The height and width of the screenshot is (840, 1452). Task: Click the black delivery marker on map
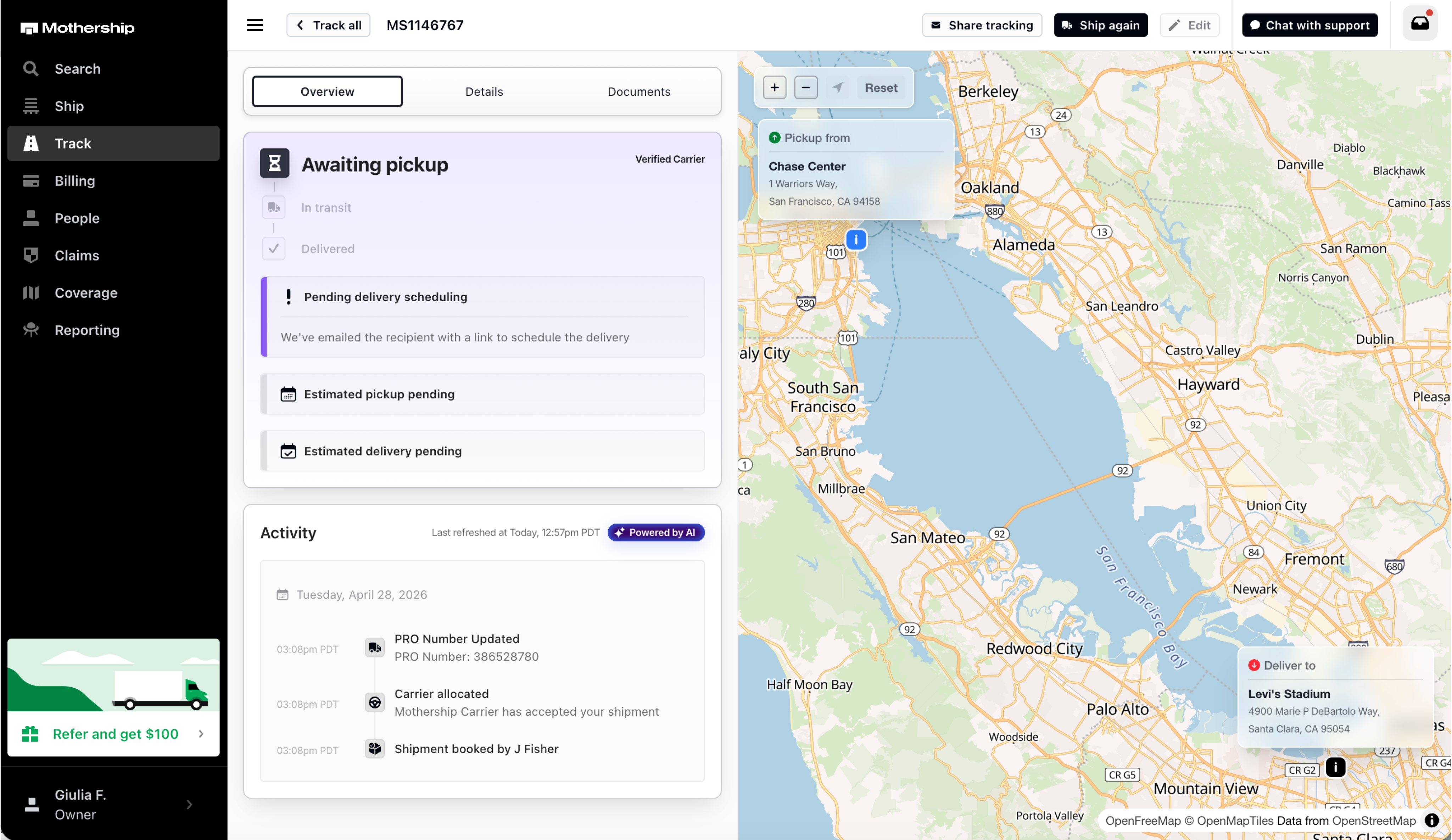(1335, 767)
